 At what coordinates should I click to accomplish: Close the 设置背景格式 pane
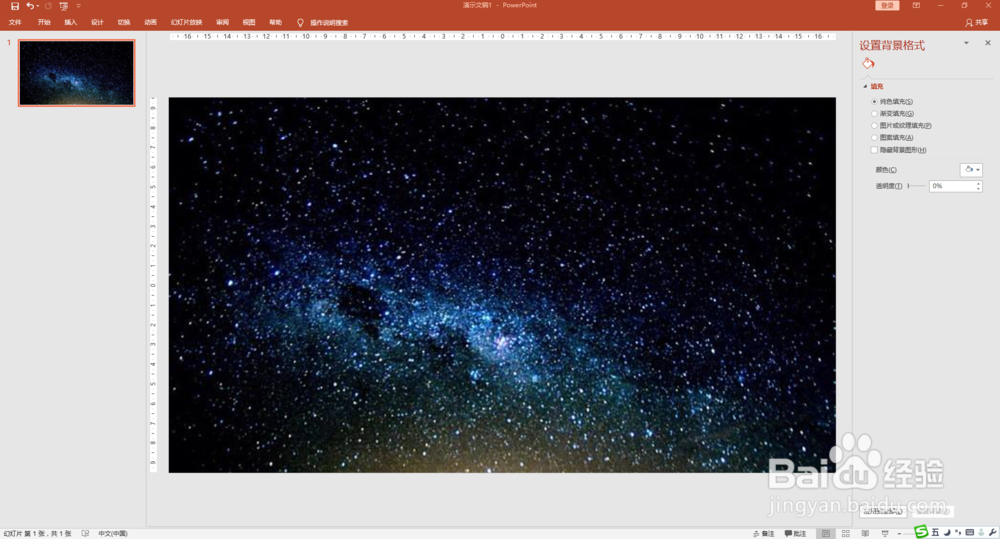click(988, 43)
